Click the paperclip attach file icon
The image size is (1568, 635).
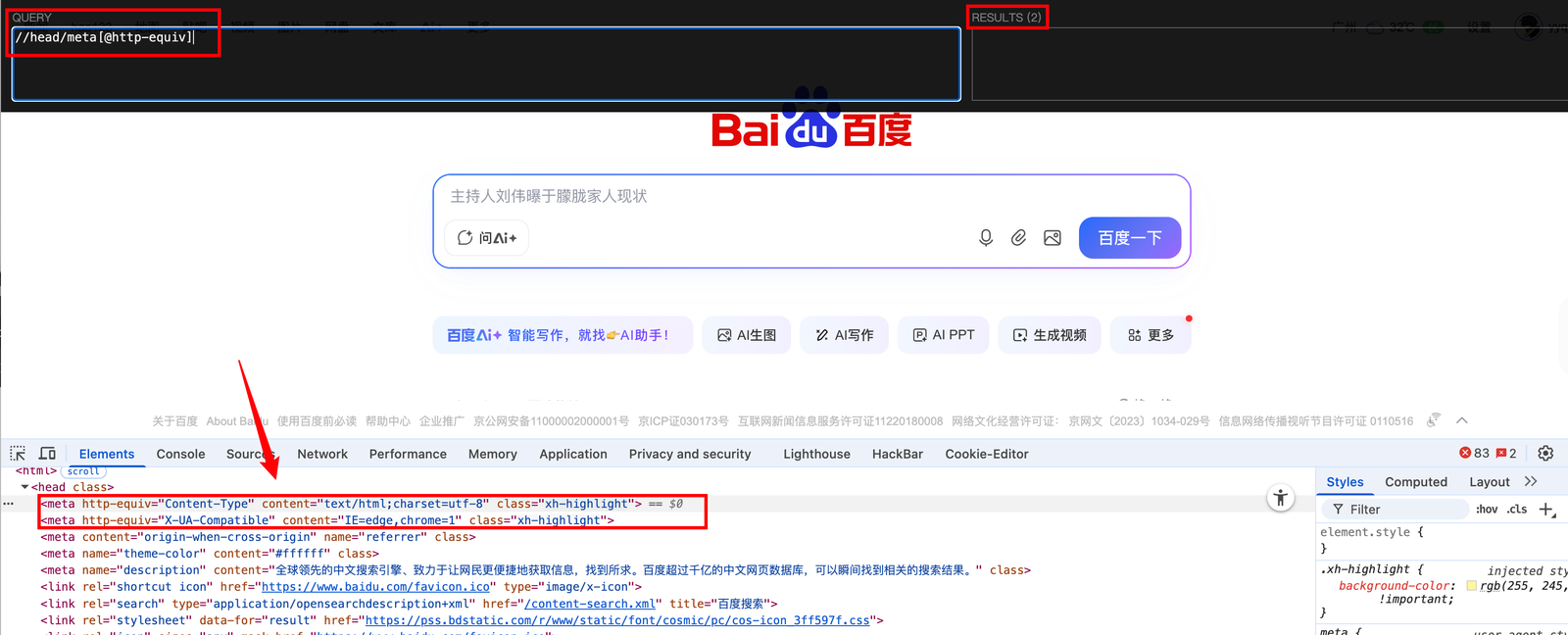coord(1019,238)
